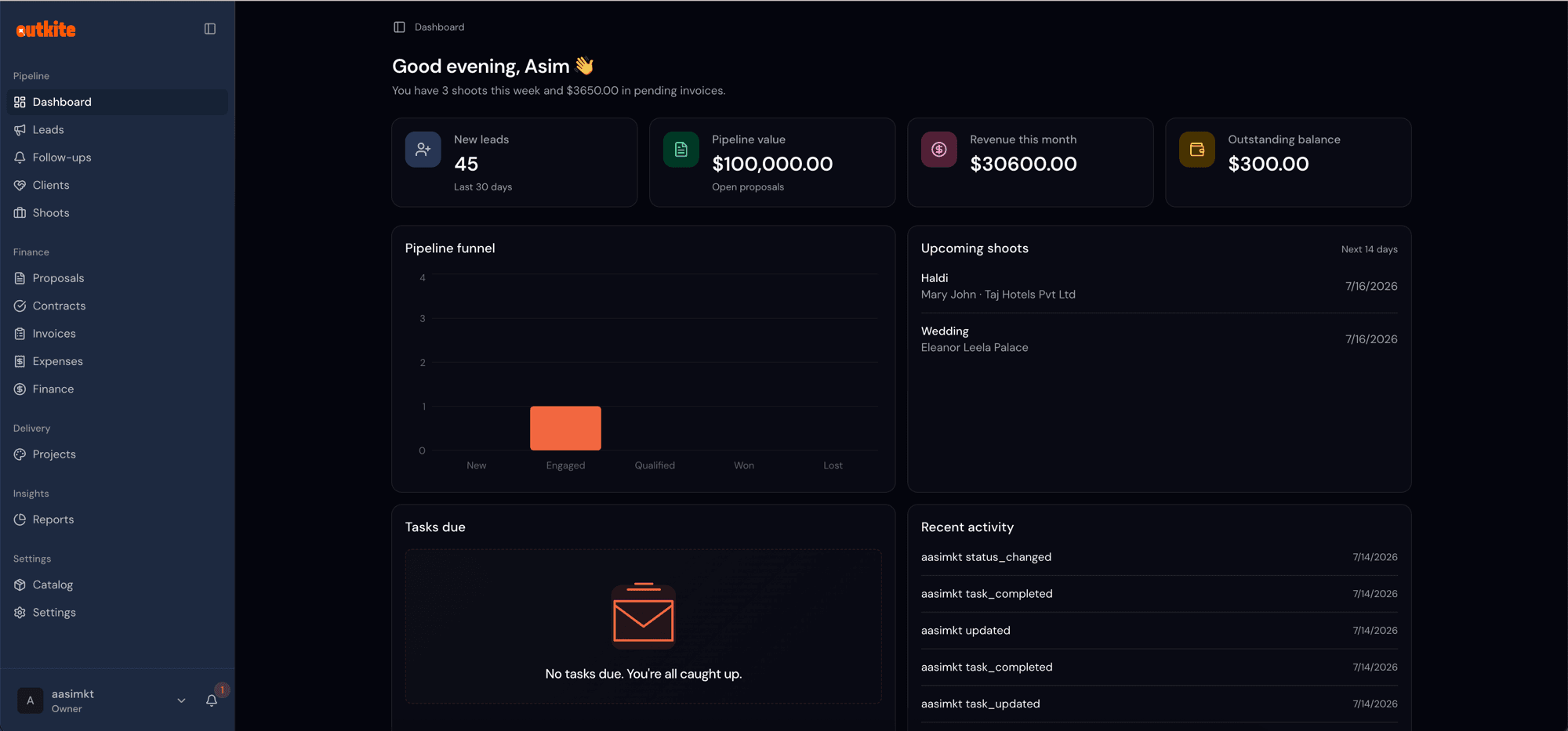
Task: Go to Contracts page
Action: click(x=118, y=306)
